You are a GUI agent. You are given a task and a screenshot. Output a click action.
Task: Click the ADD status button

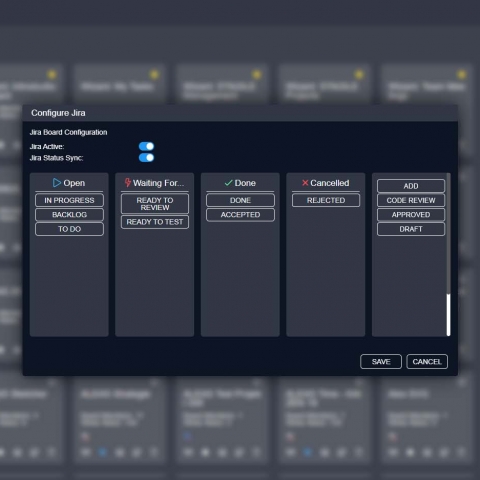tap(411, 186)
